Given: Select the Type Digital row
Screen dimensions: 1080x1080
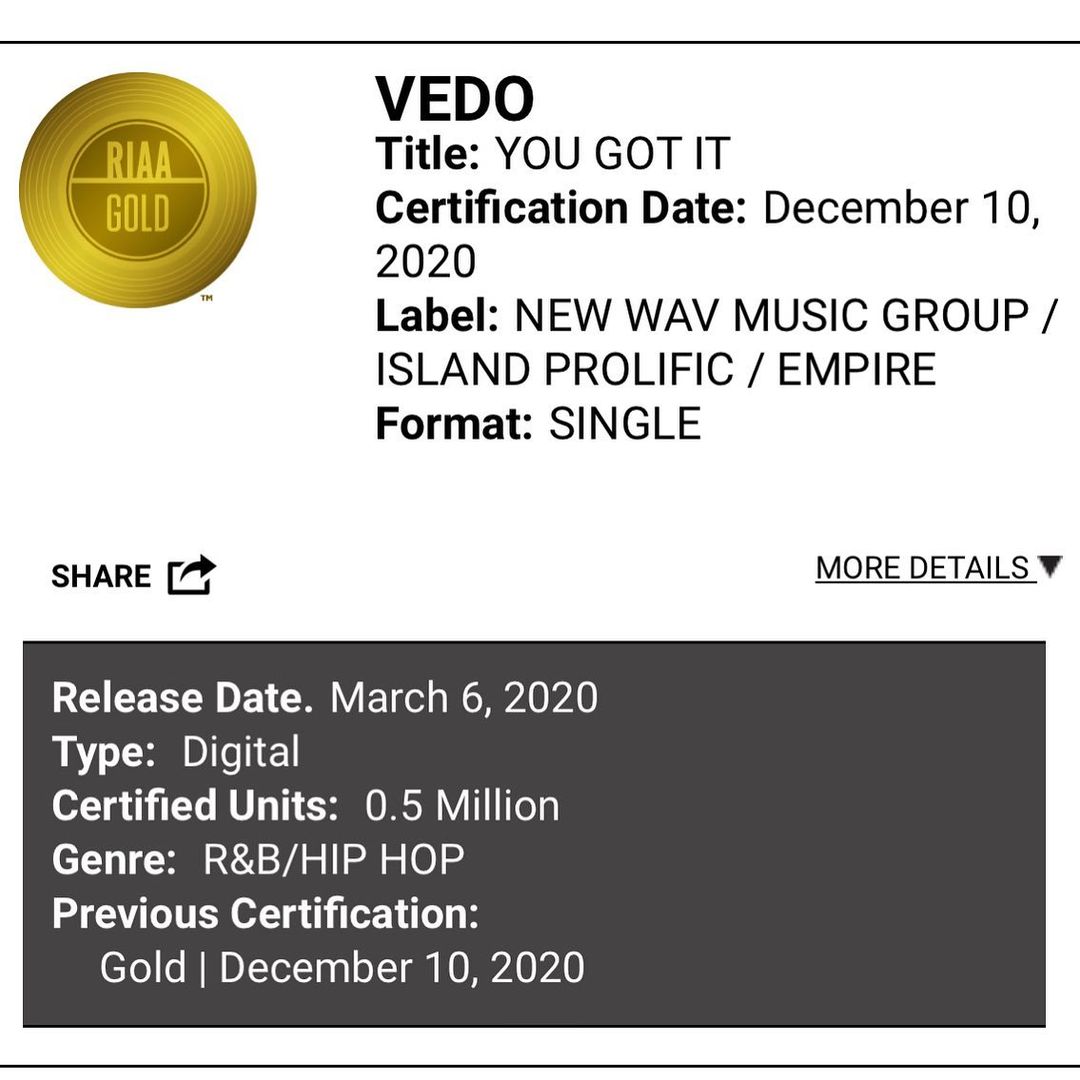Looking at the screenshot, I should (x=176, y=752).
